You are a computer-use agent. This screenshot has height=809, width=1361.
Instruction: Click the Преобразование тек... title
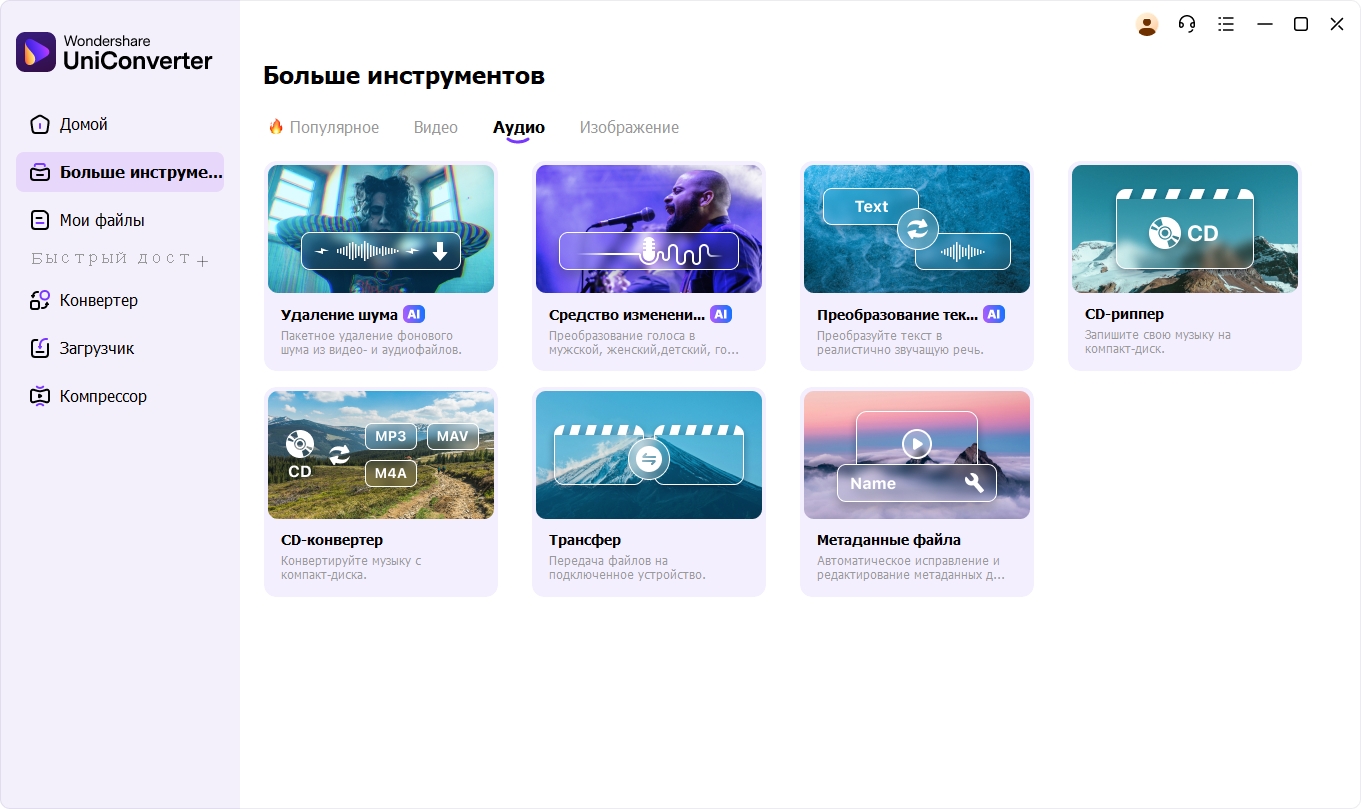point(897,314)
